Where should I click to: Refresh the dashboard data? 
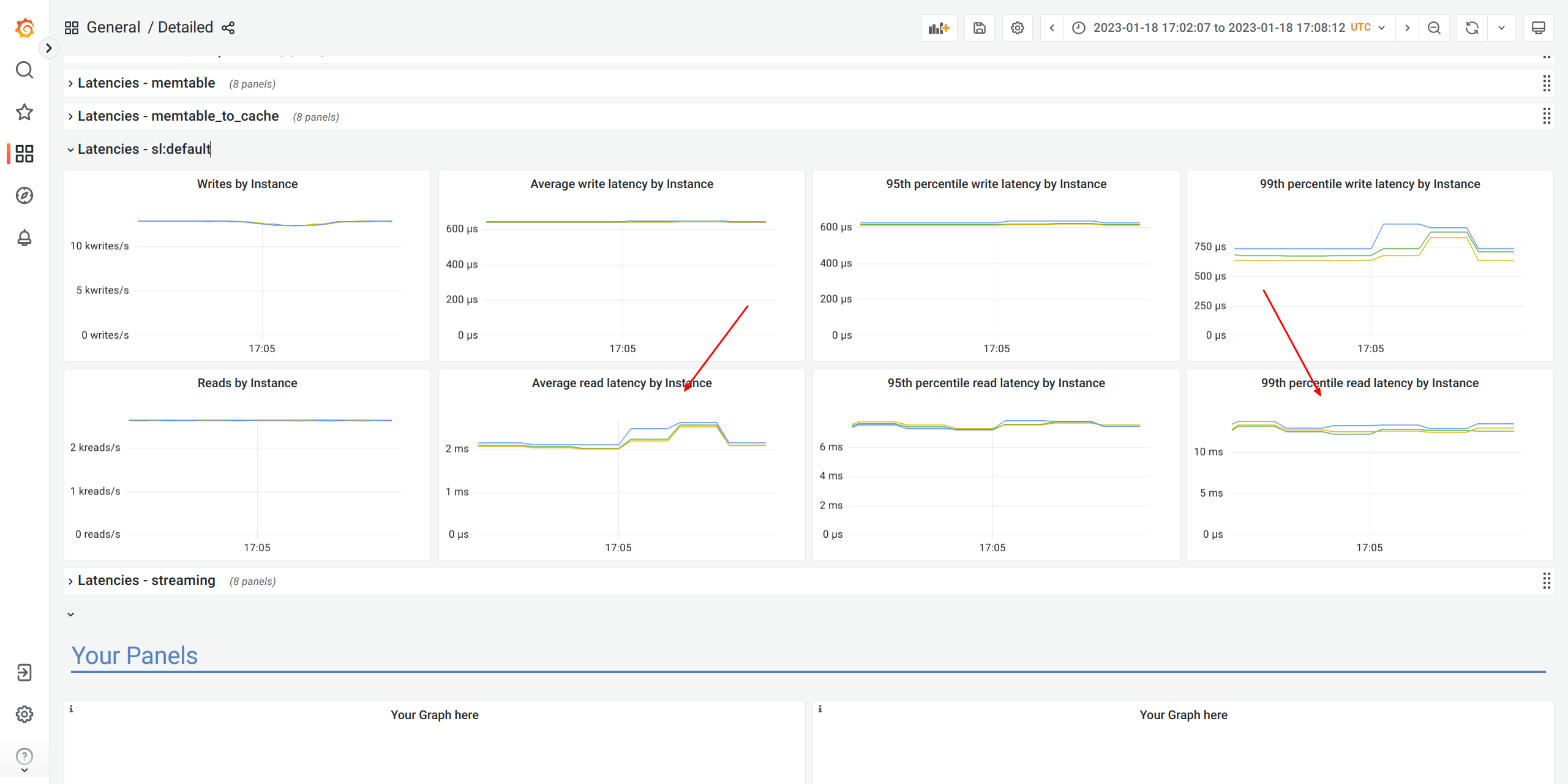[1472, 28]
